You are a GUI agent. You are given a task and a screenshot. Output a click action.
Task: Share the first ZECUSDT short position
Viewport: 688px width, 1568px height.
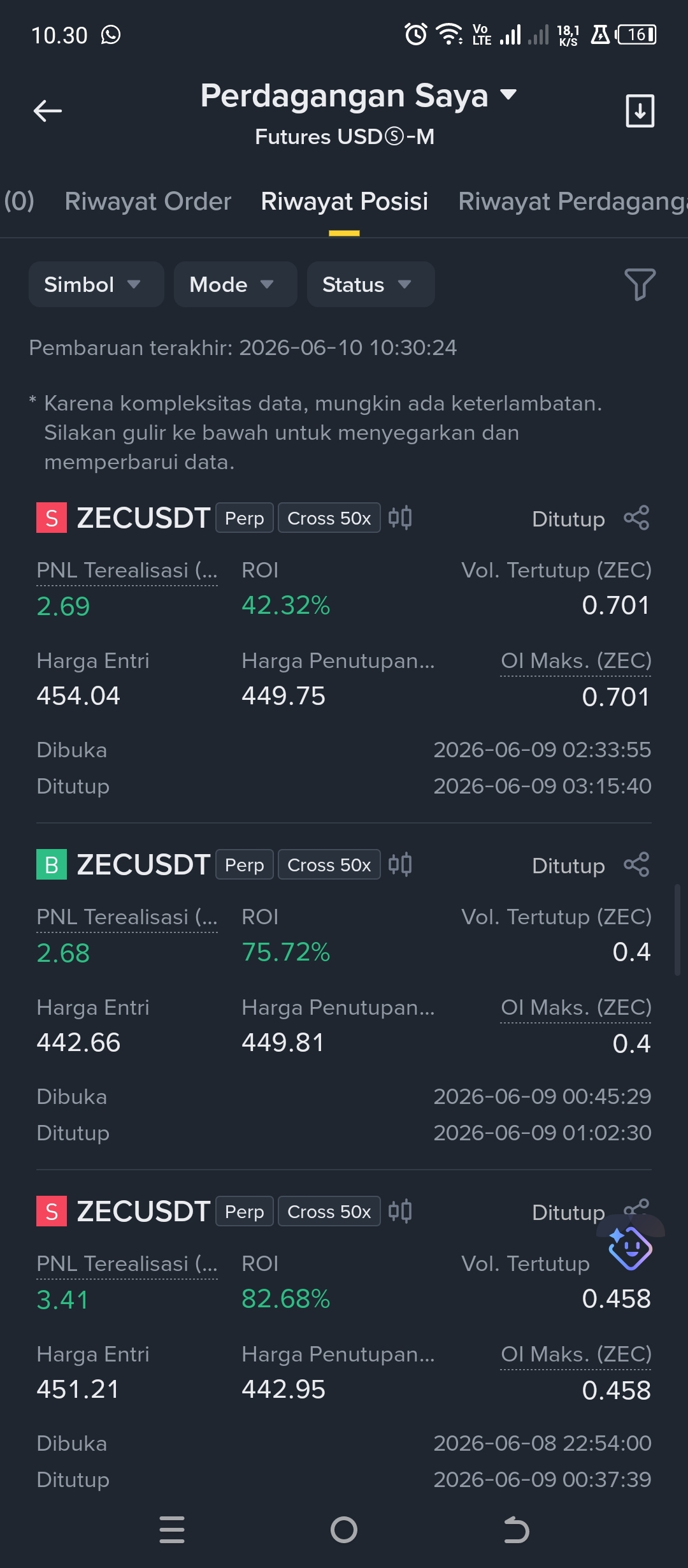[636, 518]
